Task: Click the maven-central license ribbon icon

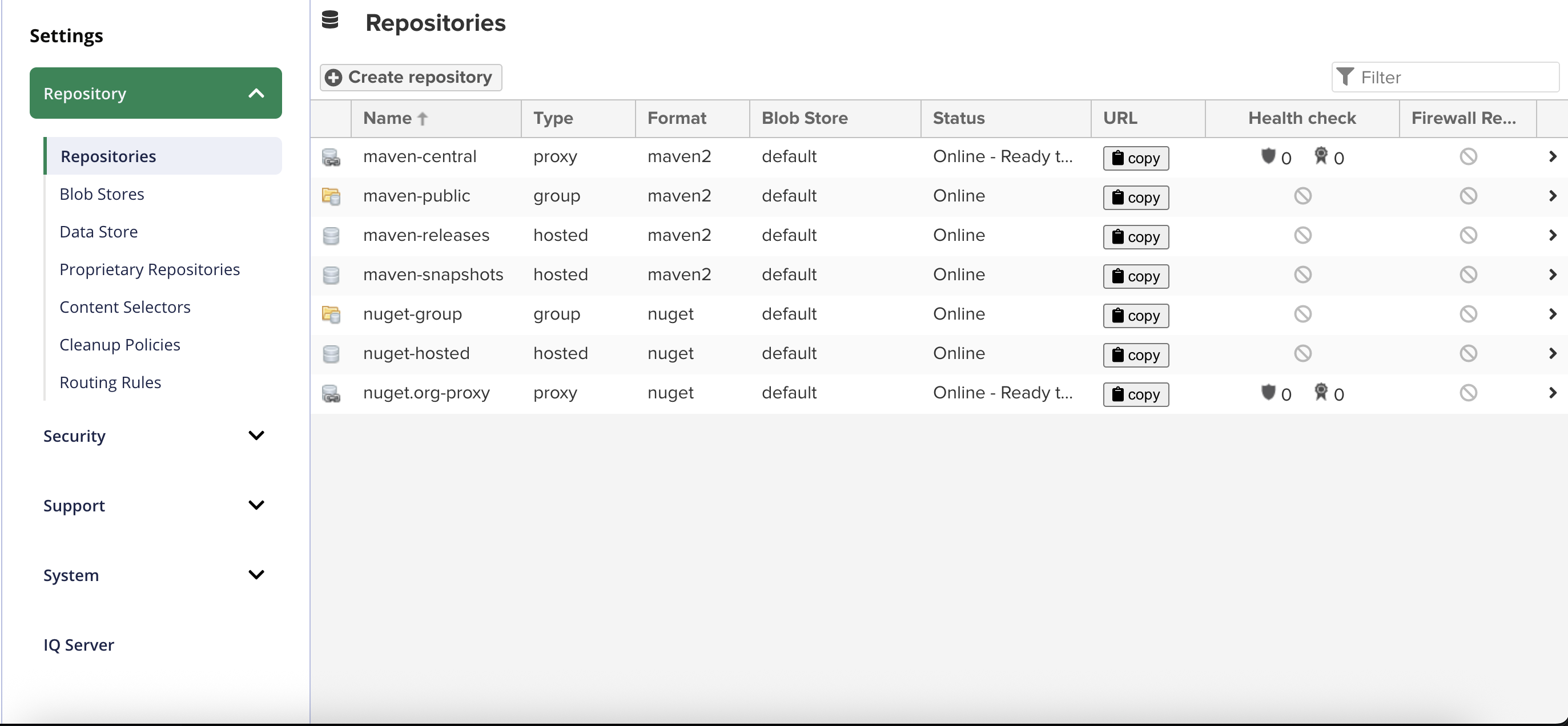Action: [x=1320, y=156]
